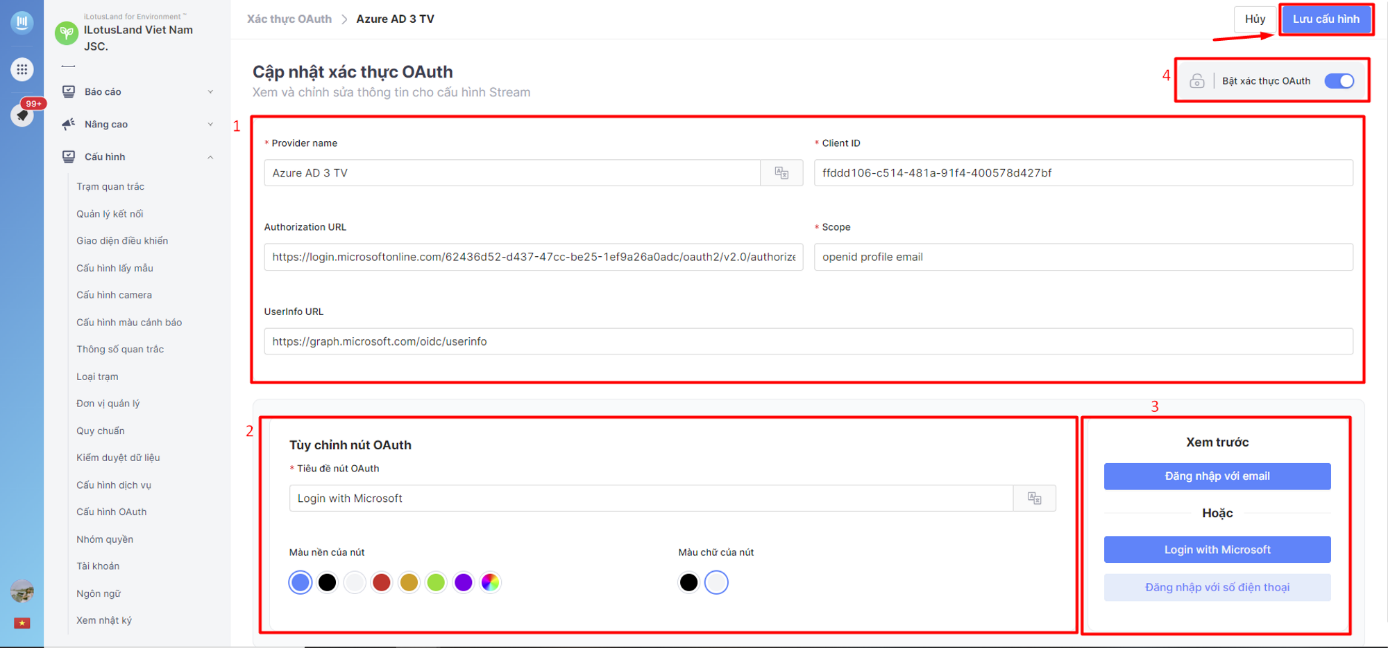The width and height of the screenshot is (1388, 648).
Task: Open Ngôn ngữ menu item
Action: 98,594
